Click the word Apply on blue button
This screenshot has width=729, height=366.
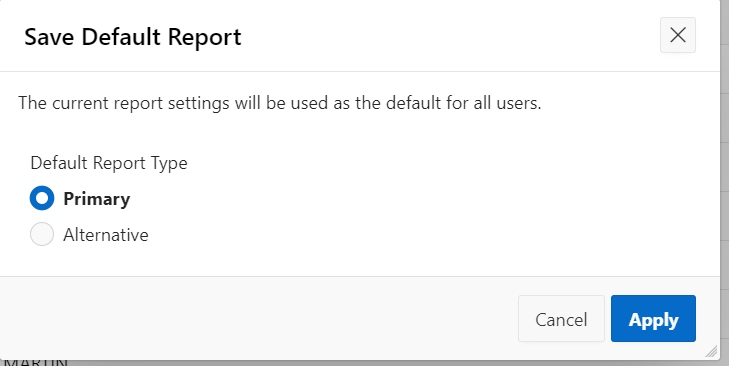(x=653, y=320)
